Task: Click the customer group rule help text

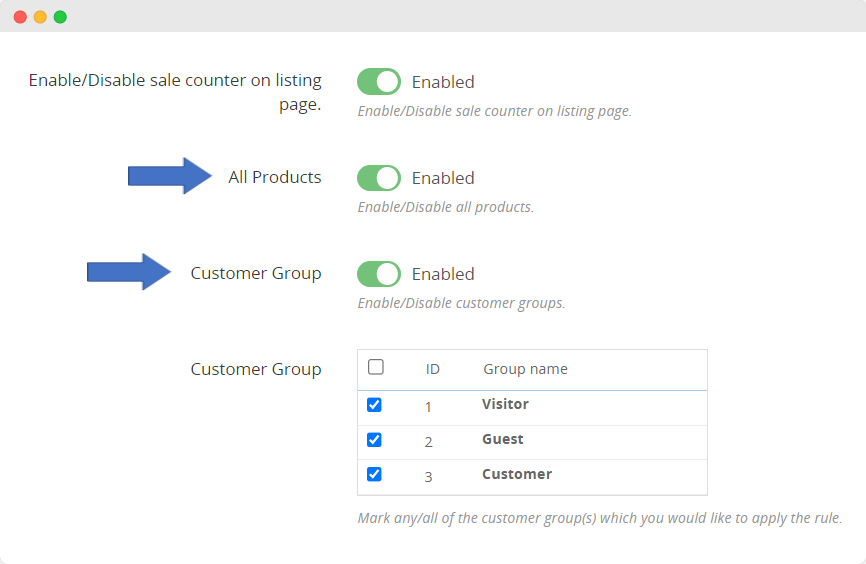Action: point(599,519)
